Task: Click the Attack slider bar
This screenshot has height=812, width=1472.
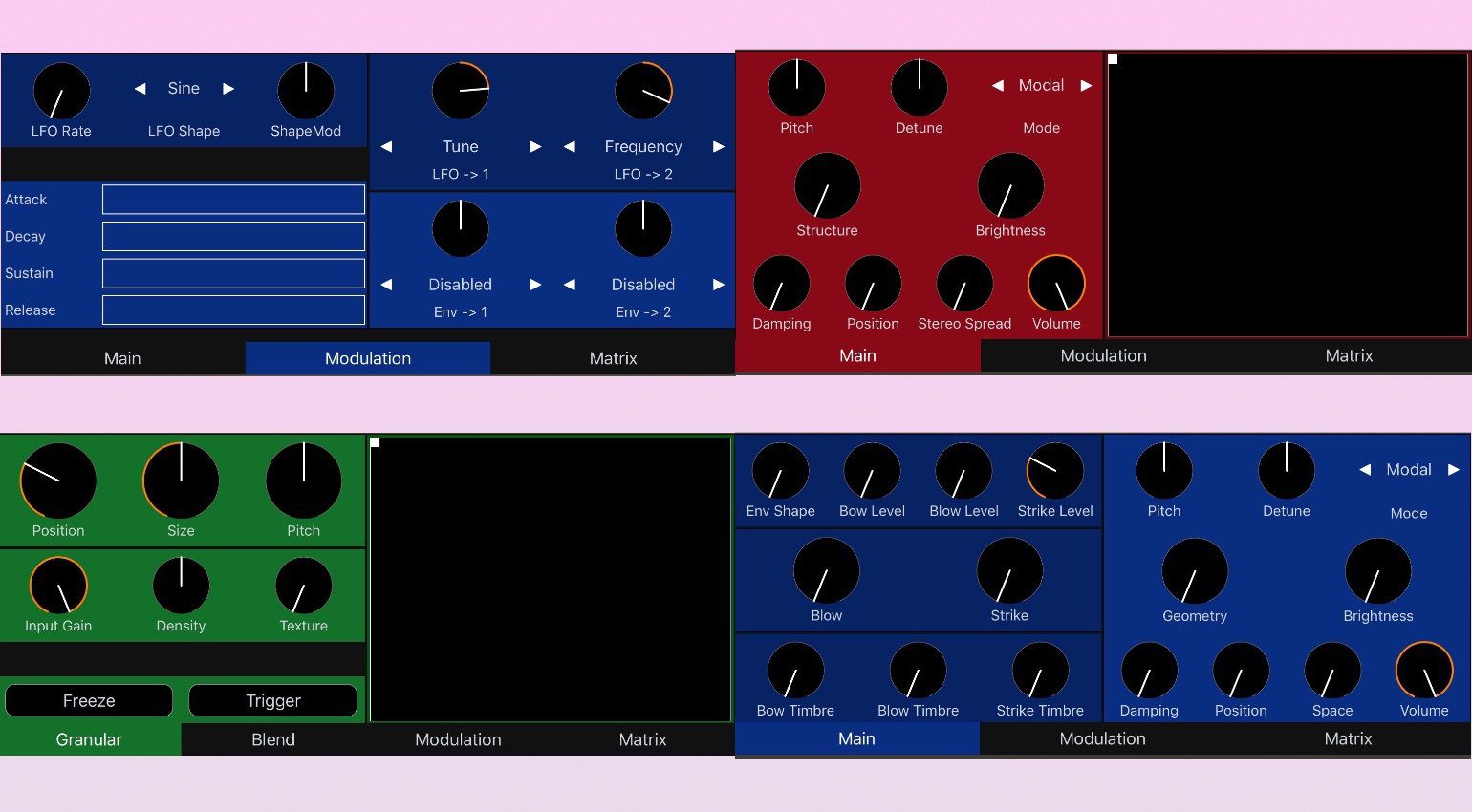Action: click(233, 200)
